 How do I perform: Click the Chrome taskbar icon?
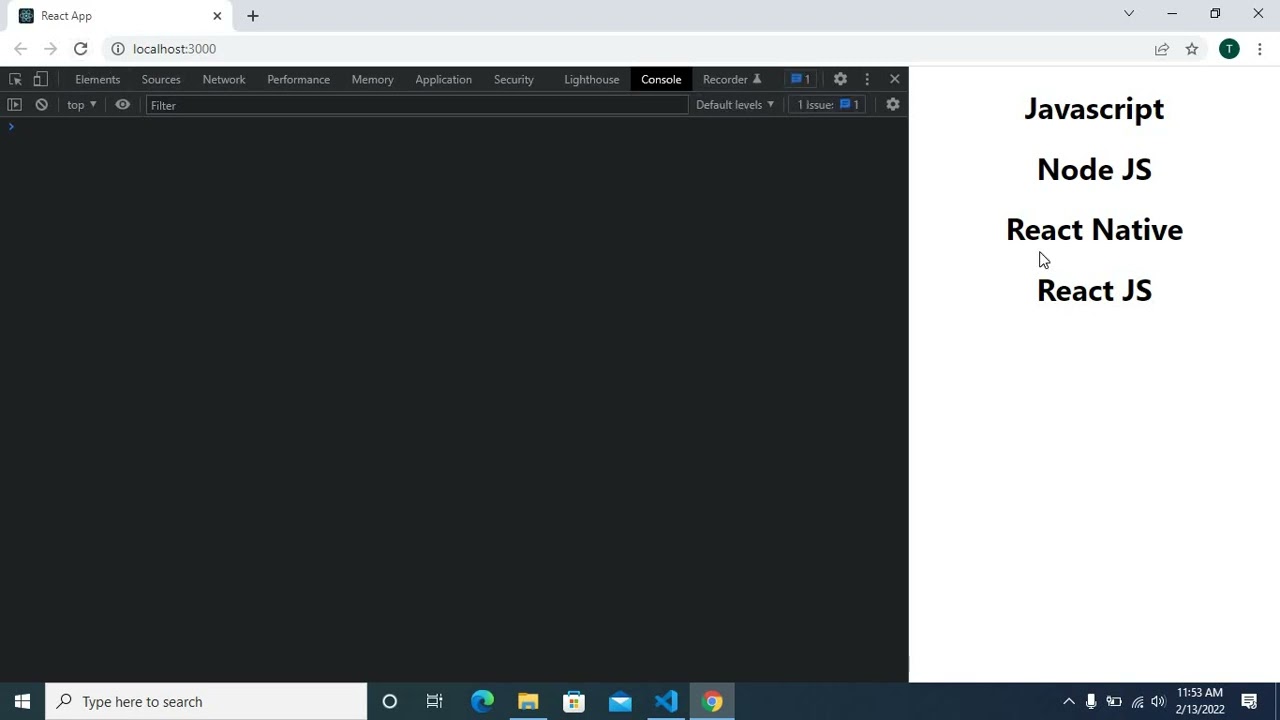pos(712,701)
